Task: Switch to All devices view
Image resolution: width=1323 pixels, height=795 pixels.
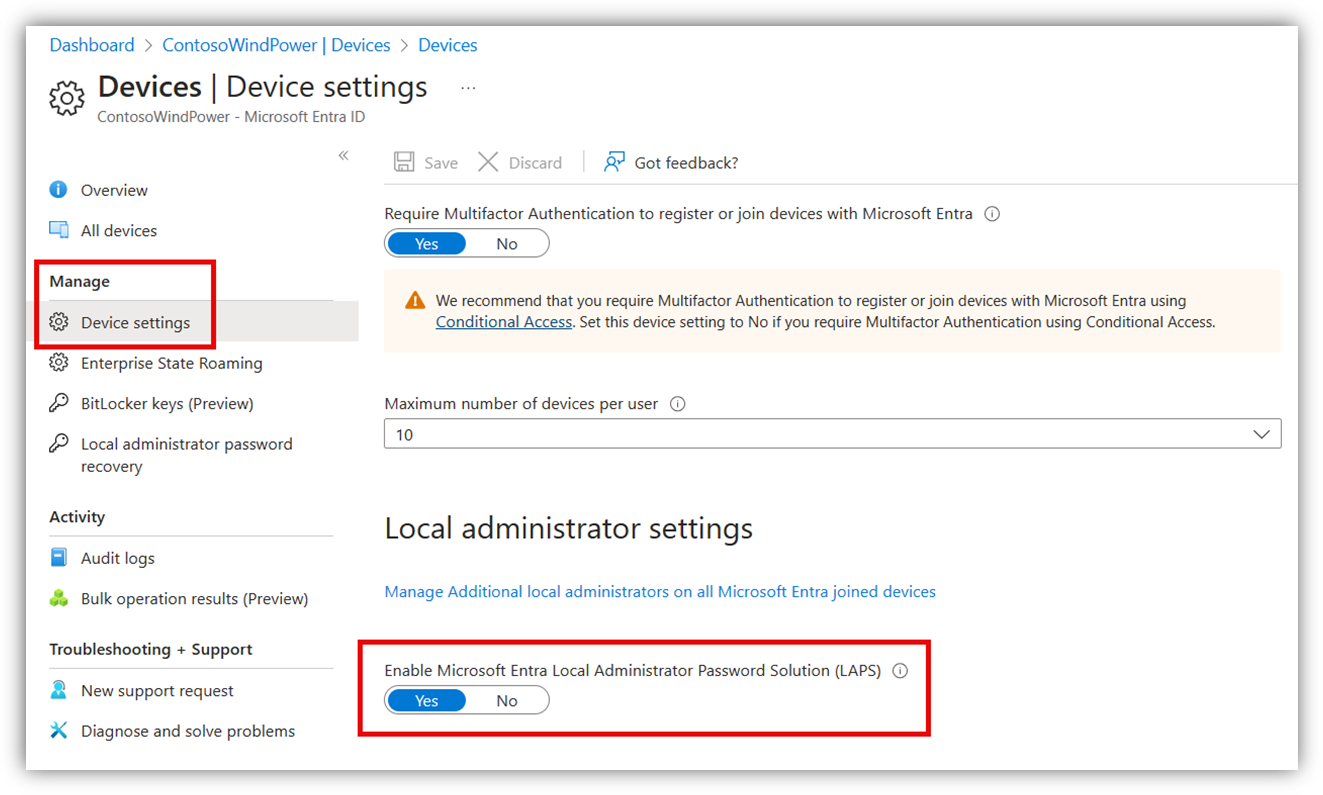Action: [119, 230]
